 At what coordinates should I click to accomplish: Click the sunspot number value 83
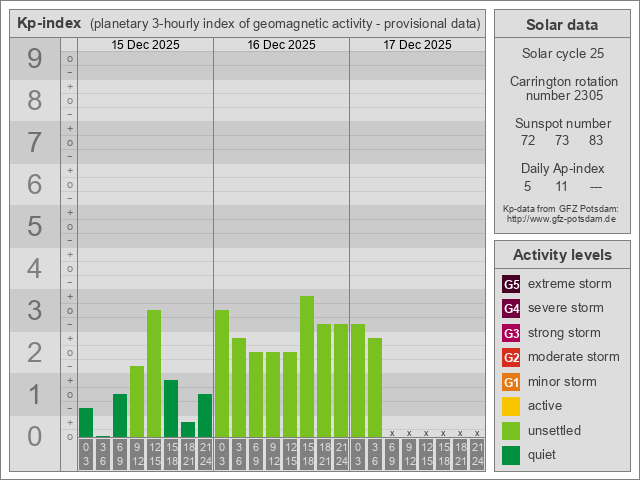(x=596, y=141)
